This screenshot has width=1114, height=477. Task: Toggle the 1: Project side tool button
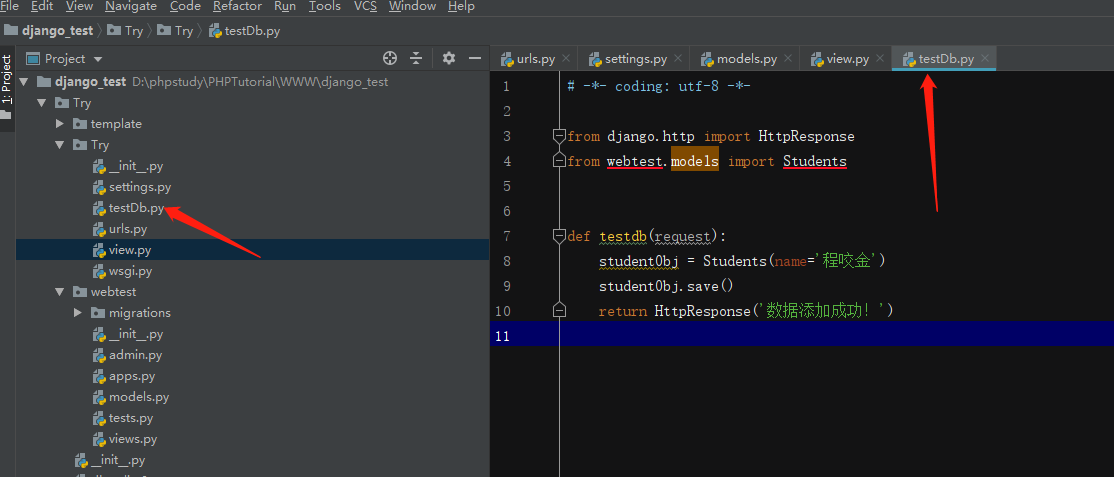click(7, 80)
